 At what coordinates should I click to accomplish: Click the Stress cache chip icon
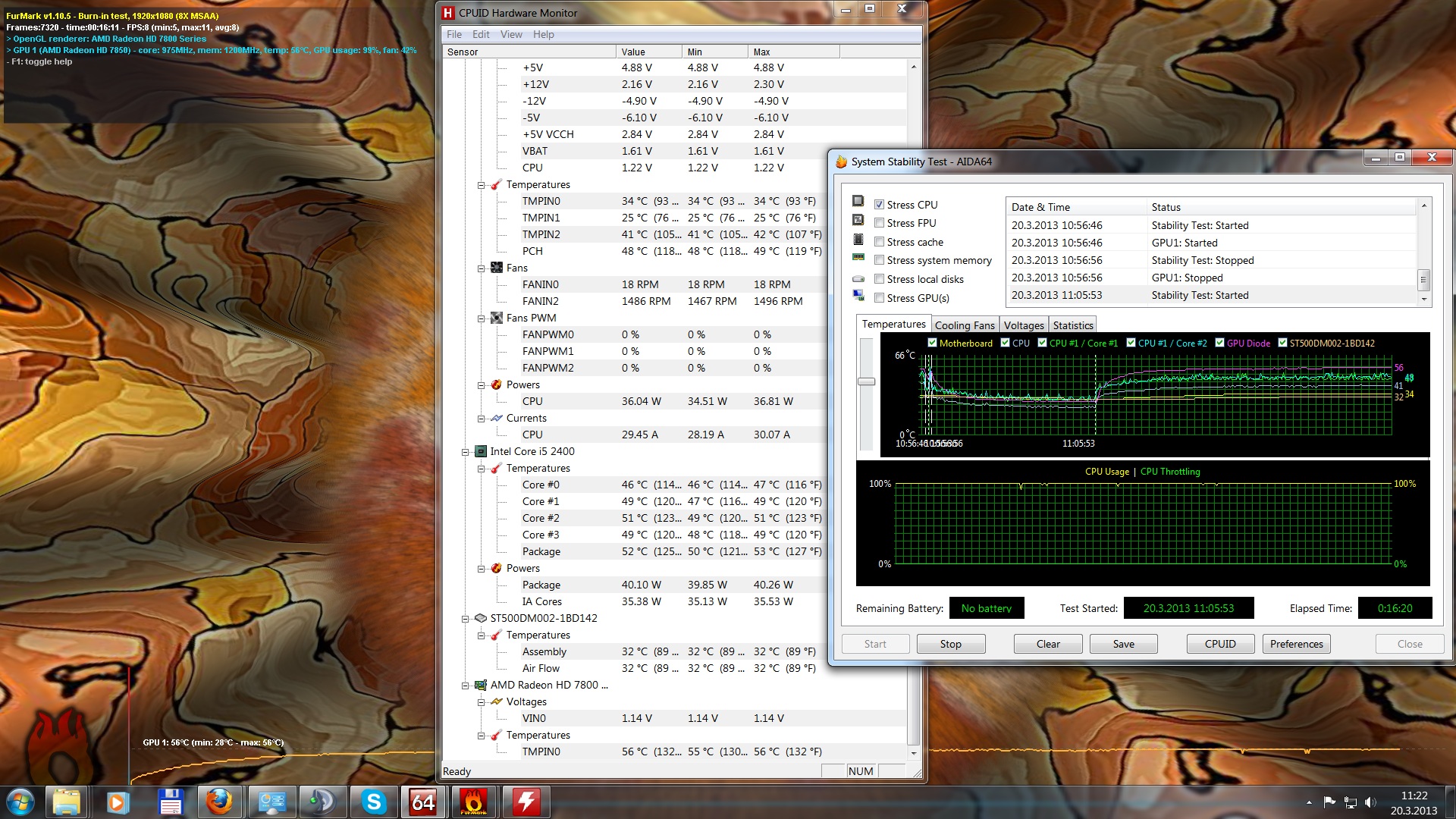[858, 239]
